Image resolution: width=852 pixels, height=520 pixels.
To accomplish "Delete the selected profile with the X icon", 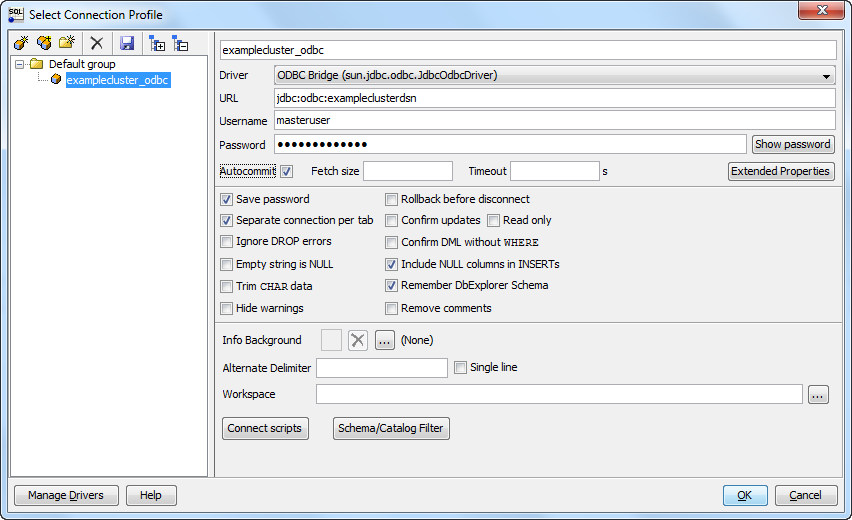I will pos(97,43).
